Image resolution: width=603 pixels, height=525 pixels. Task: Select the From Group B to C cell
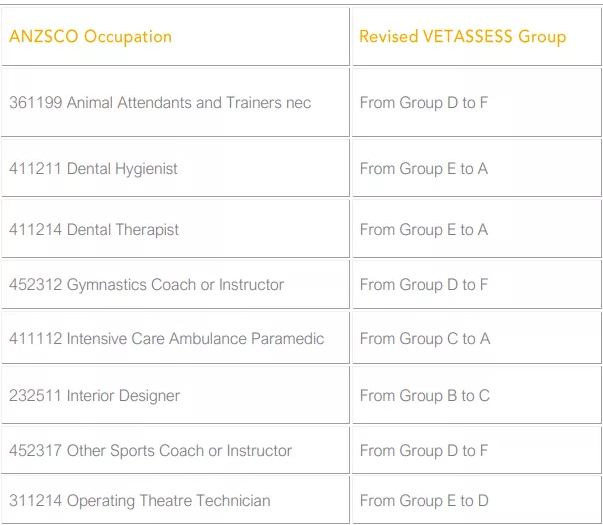point(425,396)
